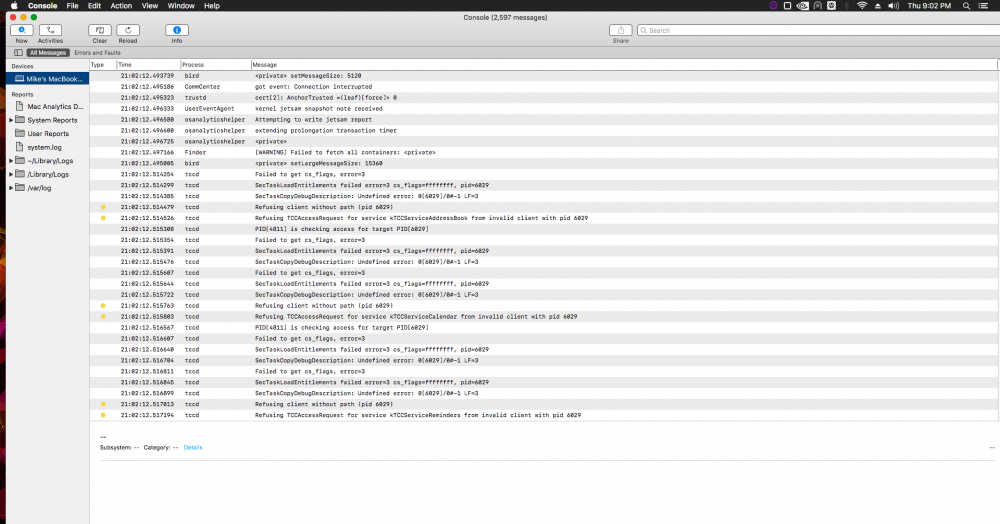The height and width of the screenshot is (524, 1000).
Task: Expand /var/log folder
Action: (x=11, y=188)
